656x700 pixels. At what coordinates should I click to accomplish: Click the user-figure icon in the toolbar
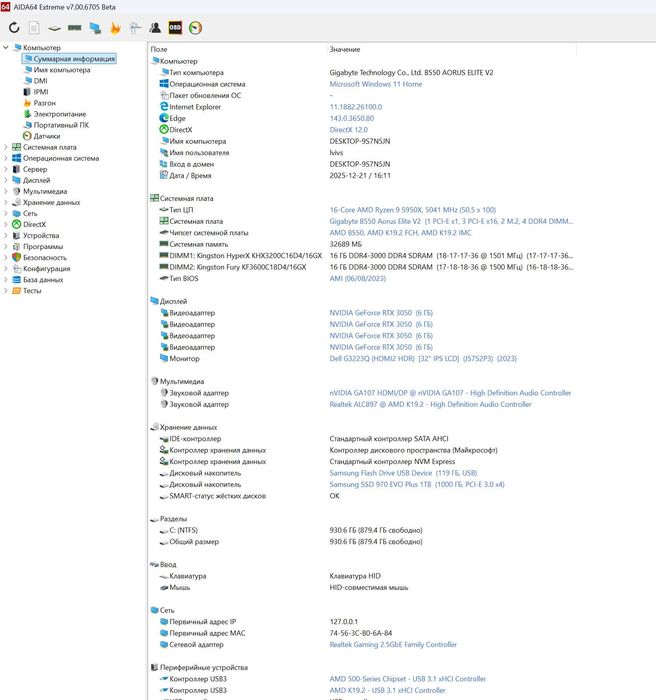(155, 28)
